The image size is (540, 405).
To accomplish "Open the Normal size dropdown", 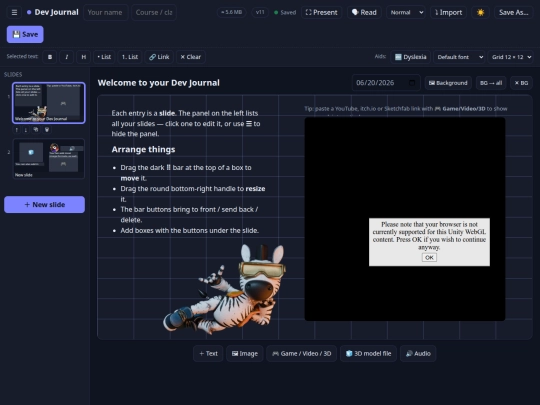I will click(406, 12).
